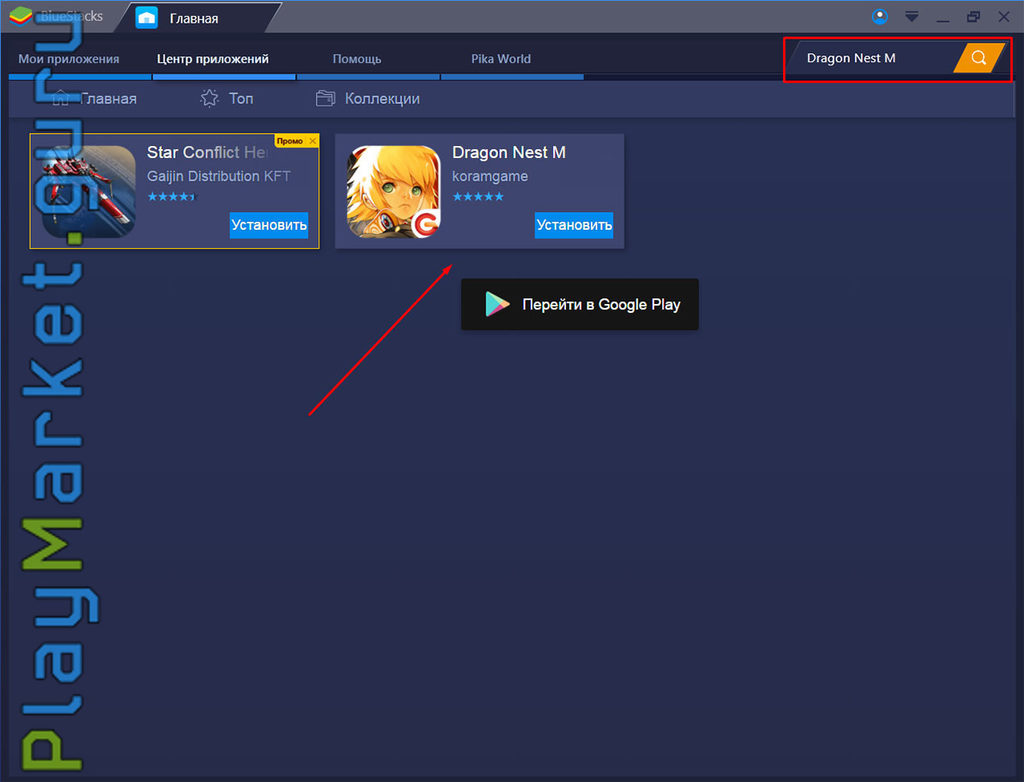Open the Помощь tab

[357, 59]
